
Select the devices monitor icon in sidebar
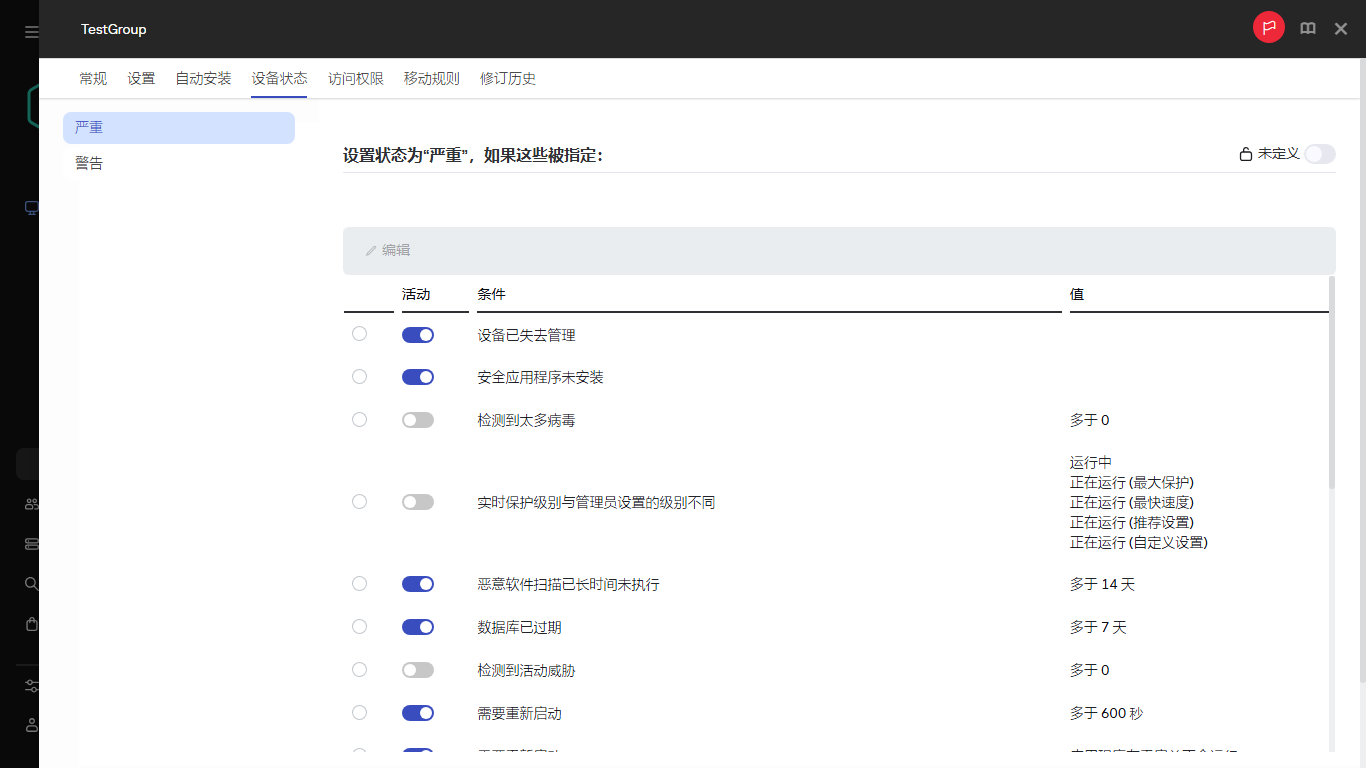[x=30, y=208]
